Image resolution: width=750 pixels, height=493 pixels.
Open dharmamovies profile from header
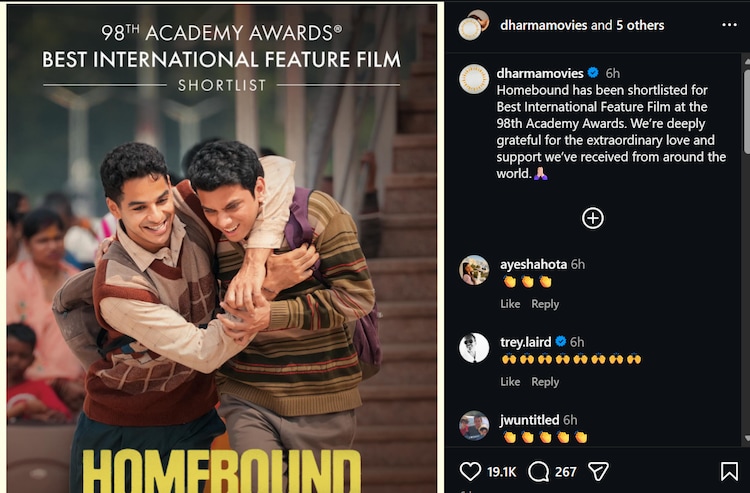coord(543,25)
